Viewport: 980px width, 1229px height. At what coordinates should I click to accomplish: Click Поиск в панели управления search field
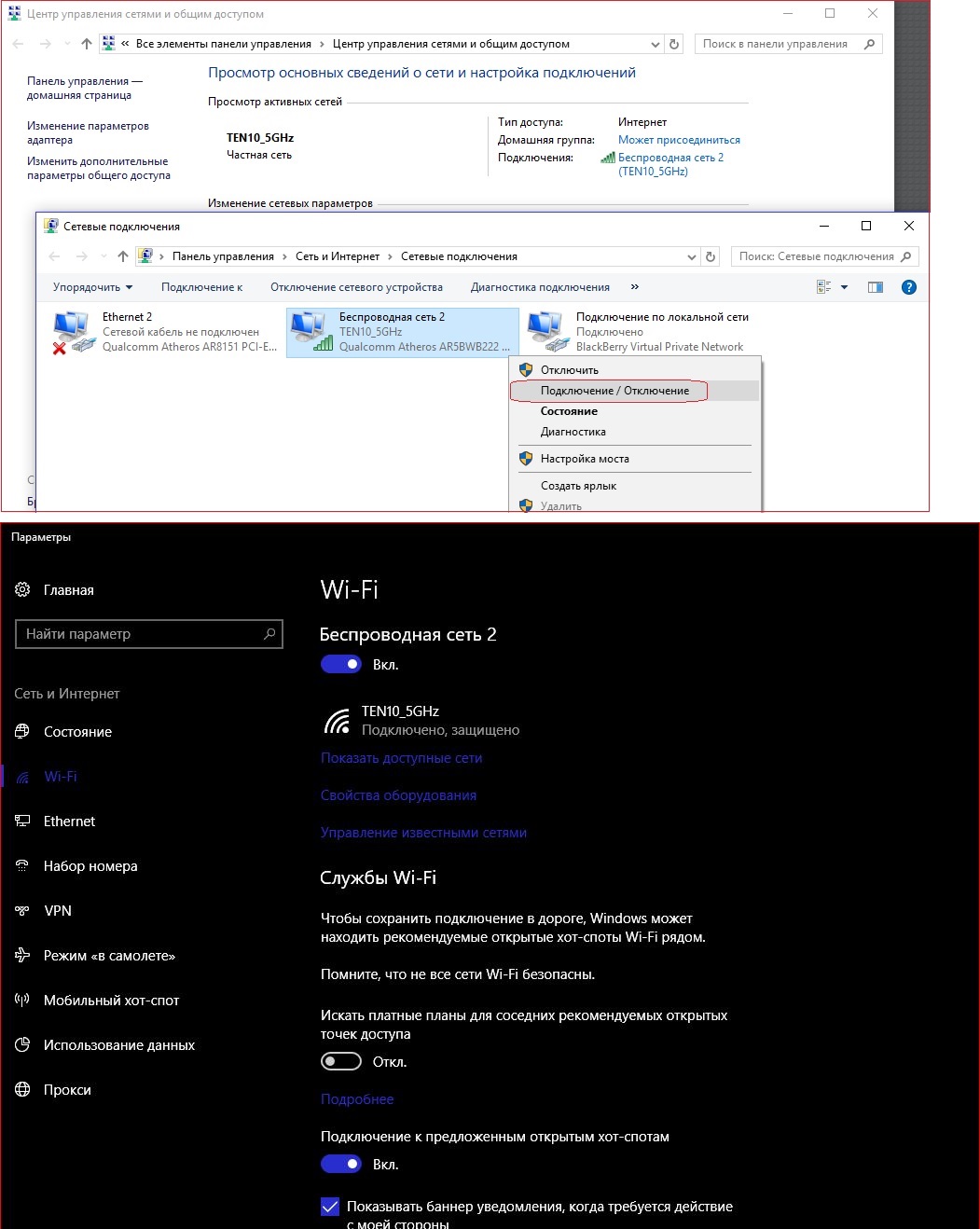coord(788,44)
